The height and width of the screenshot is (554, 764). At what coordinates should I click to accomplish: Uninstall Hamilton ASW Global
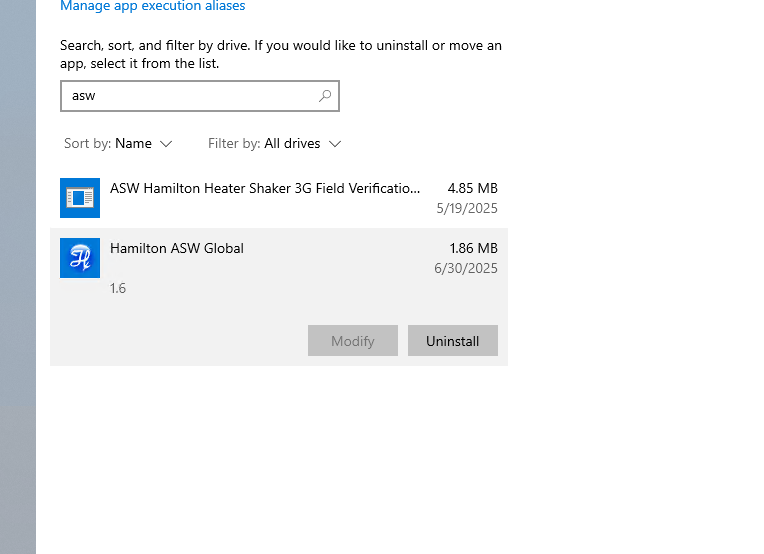tap(453, 341)
